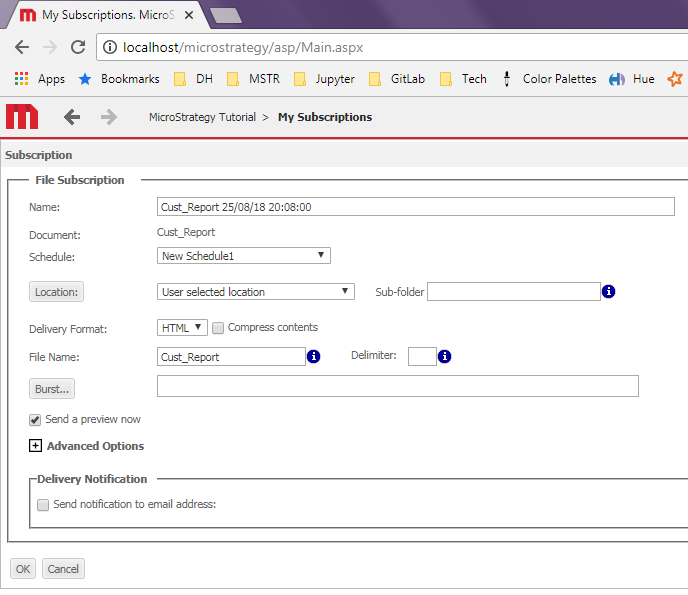Viewport: 688px width, 595px height.
Task: Click the MicroStrategy forward arrow icon
Action: coord(108,117)
